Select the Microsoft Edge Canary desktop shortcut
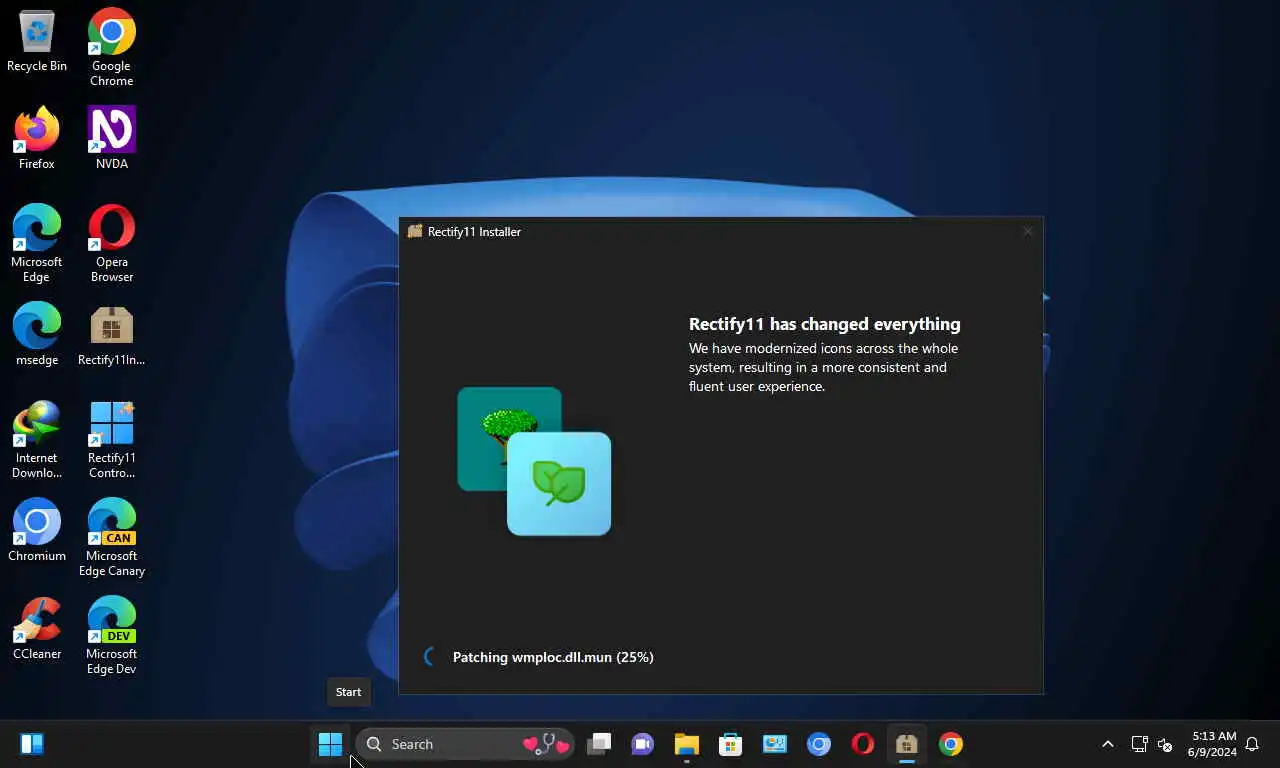This screenshot has height=768, width=1280. (112, 538)
